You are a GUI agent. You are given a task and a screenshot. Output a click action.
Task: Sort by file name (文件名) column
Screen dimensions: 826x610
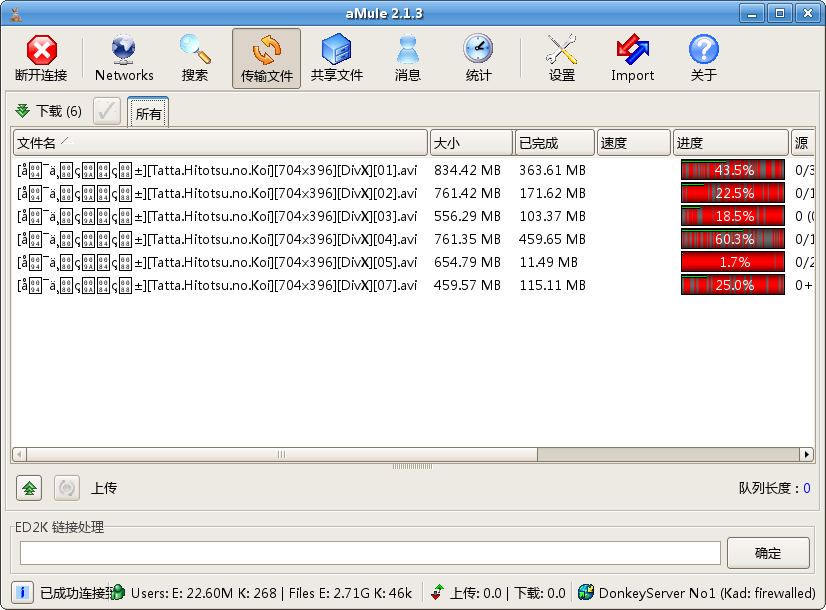point(220,143)
